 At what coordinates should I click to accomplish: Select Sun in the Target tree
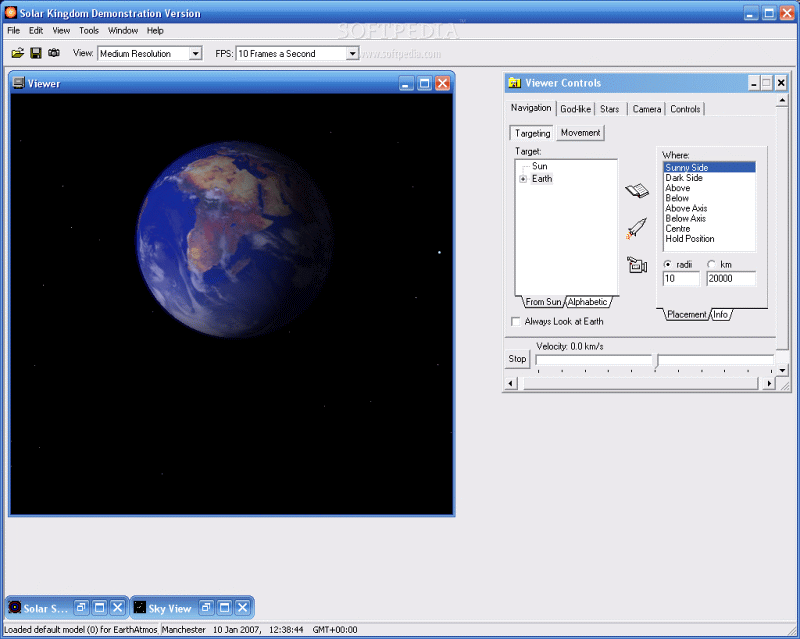539,166
